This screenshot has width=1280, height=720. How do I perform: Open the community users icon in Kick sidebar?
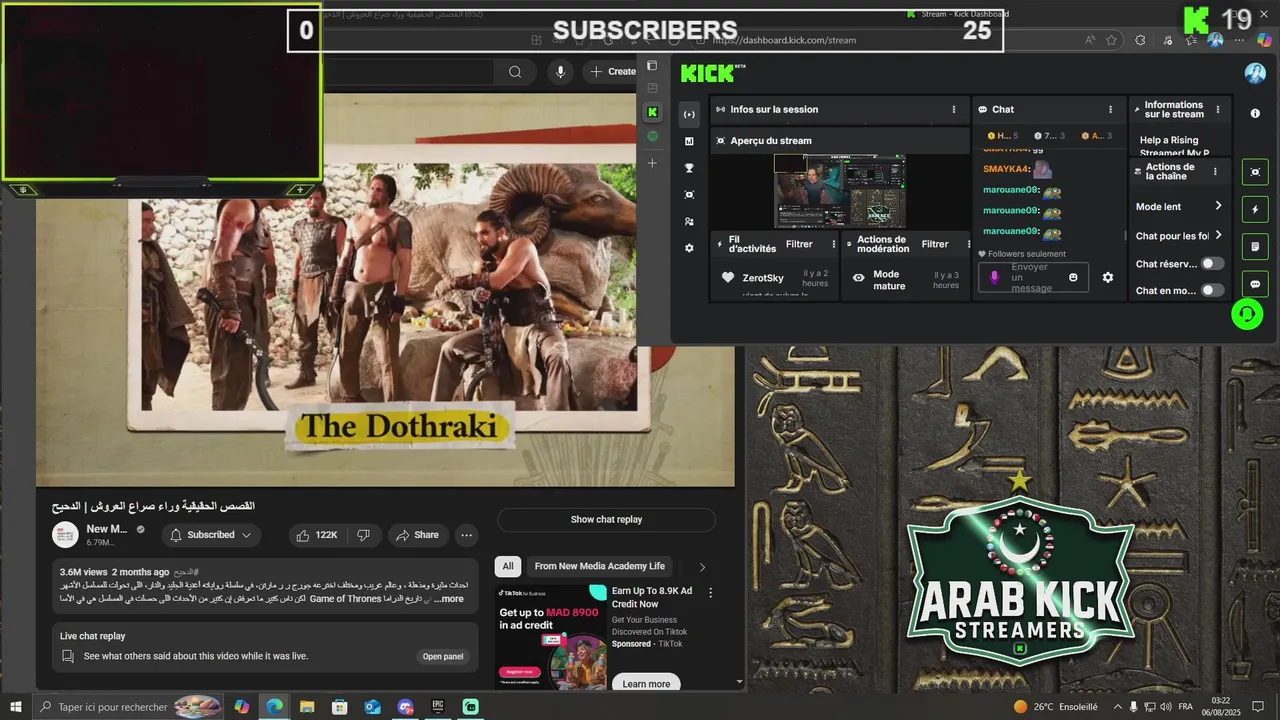[x=689, y=221]
